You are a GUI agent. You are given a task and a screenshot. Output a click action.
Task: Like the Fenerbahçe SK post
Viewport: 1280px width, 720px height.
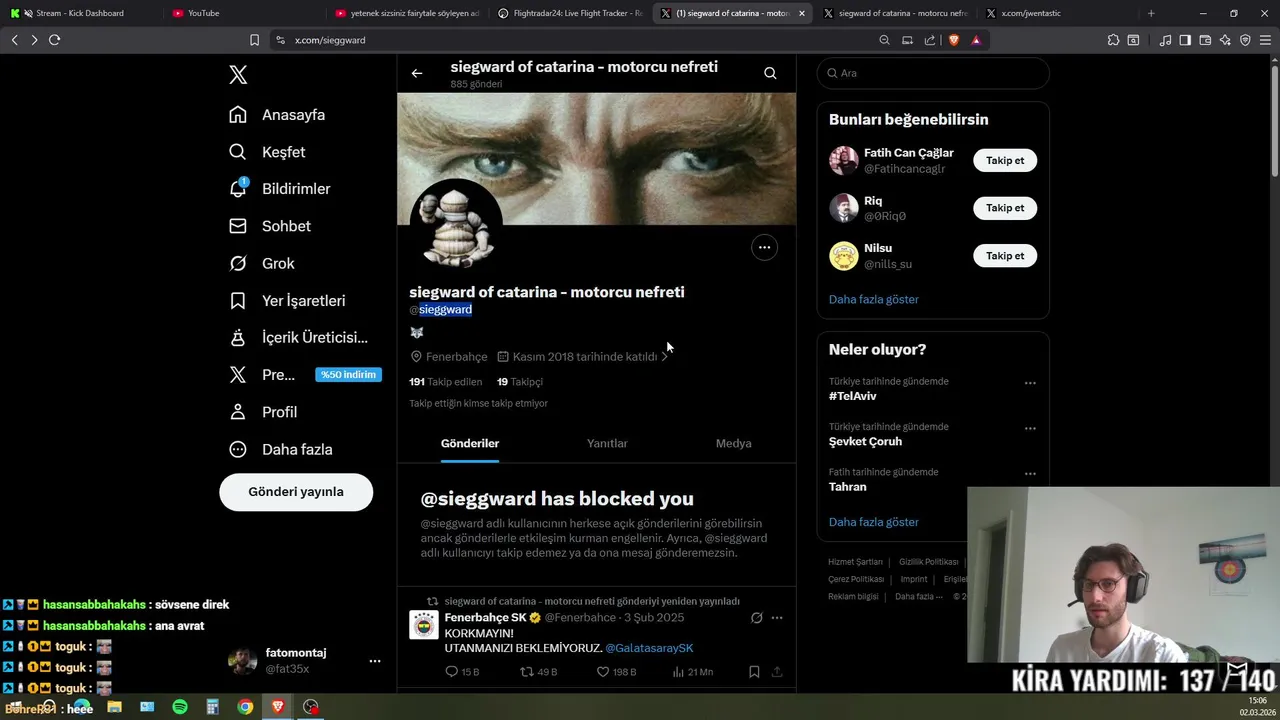616,672
